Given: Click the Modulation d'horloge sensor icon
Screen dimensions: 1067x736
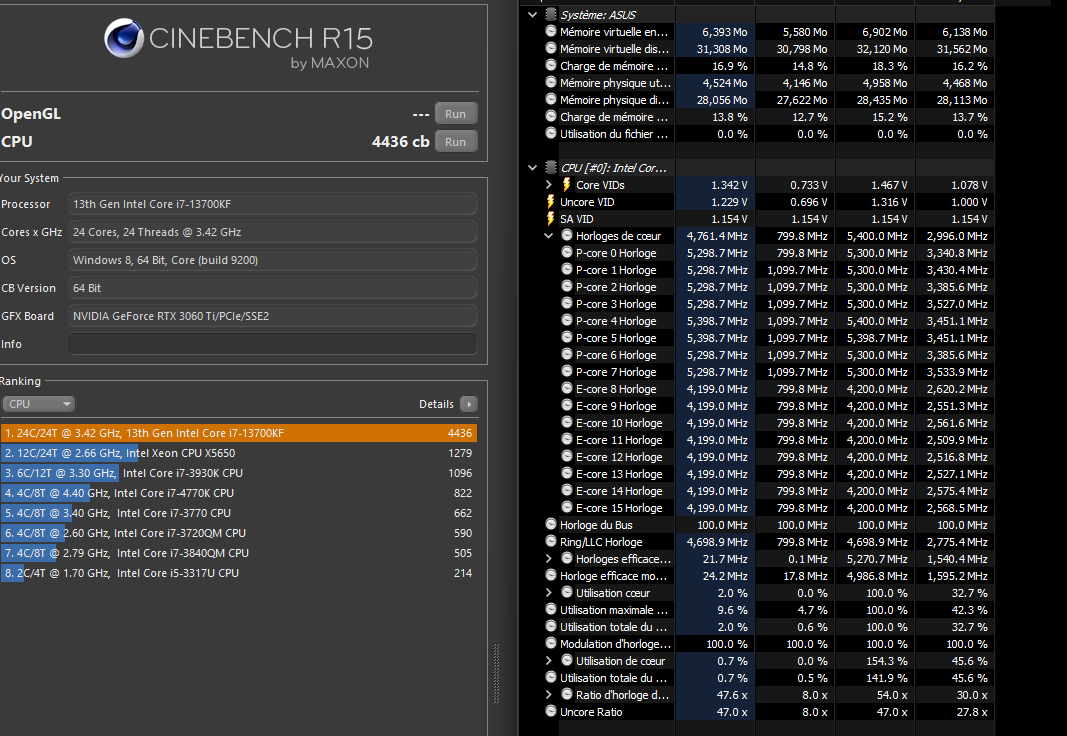Looking at the screenshot, I should click(551, 643).
